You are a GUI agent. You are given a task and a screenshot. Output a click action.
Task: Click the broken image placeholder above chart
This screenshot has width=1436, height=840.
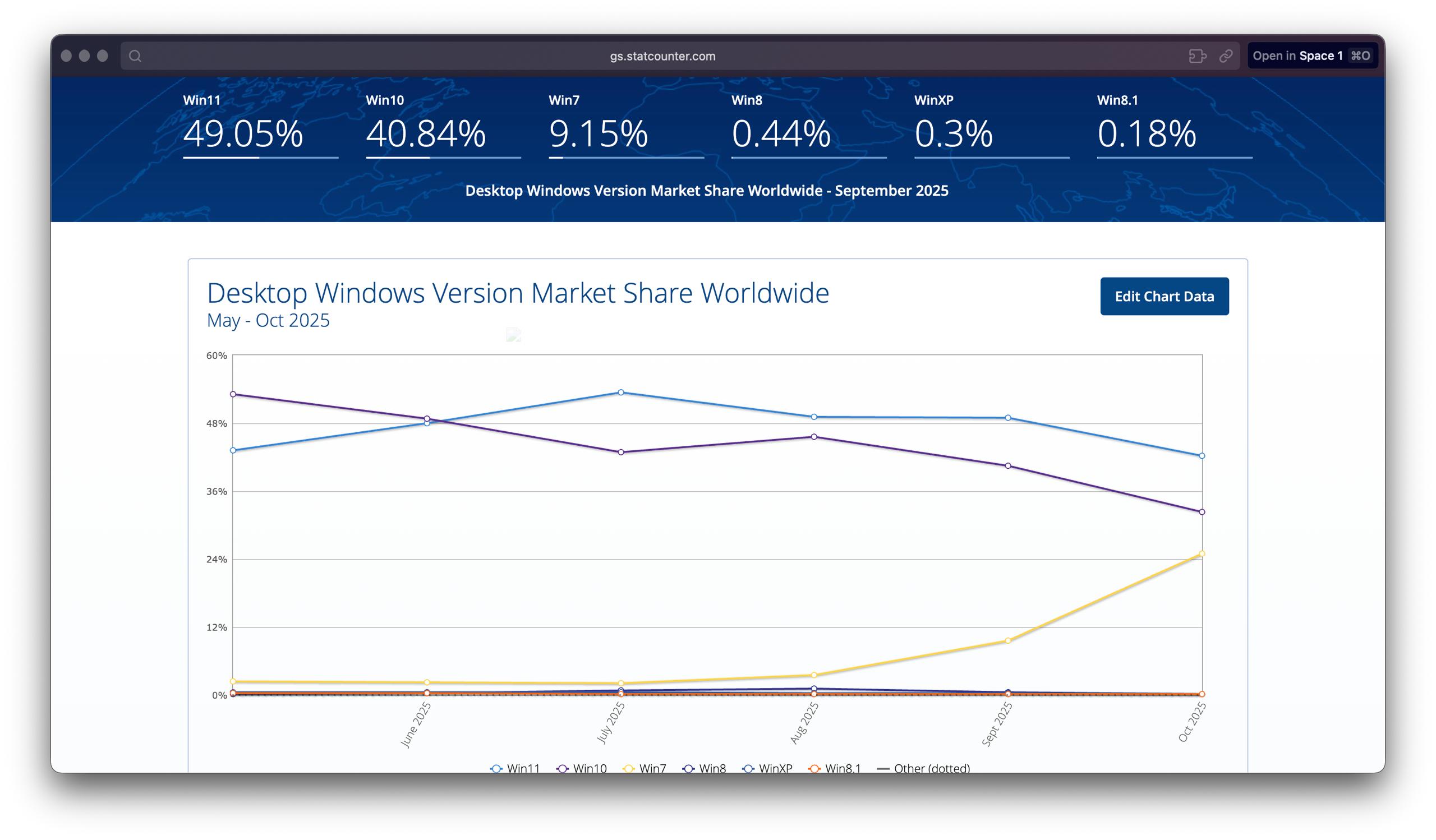pyautogui.click(x=513, y=335)
